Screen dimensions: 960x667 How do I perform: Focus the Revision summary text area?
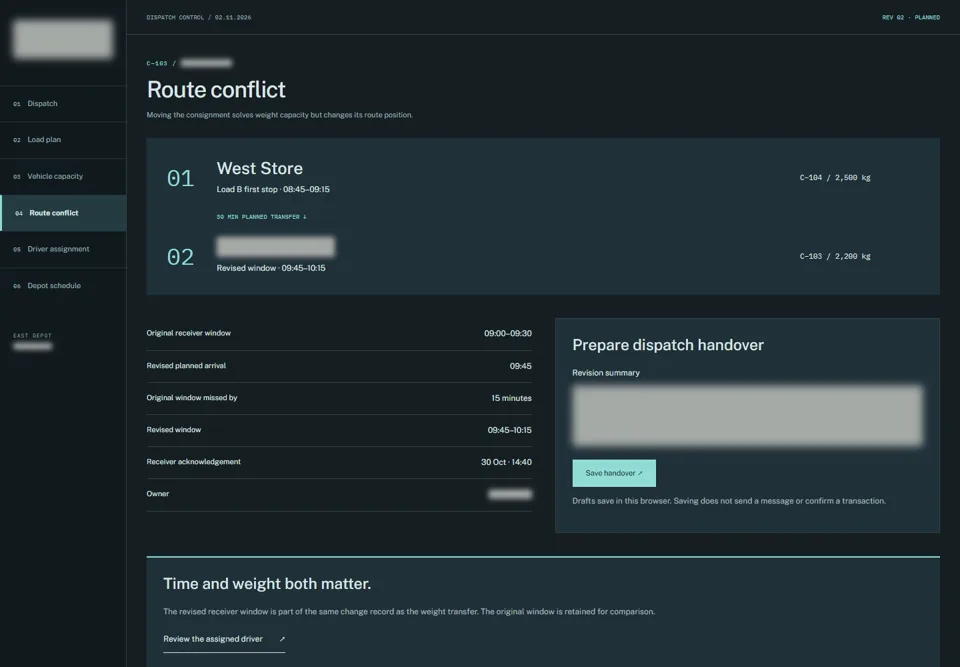(747, 415)
